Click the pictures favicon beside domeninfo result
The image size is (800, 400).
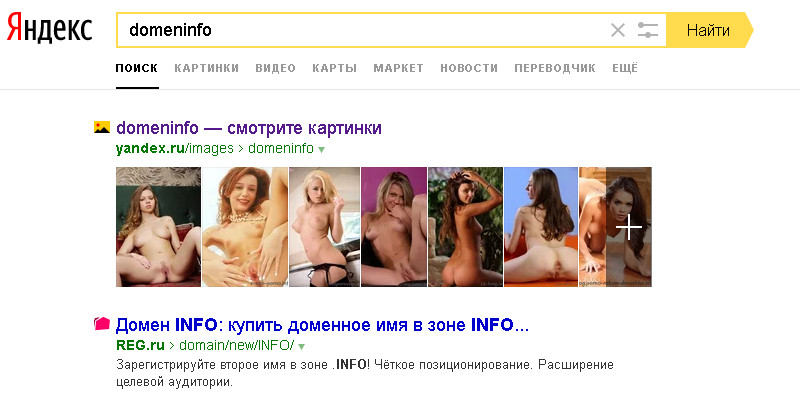click(102, 128)
